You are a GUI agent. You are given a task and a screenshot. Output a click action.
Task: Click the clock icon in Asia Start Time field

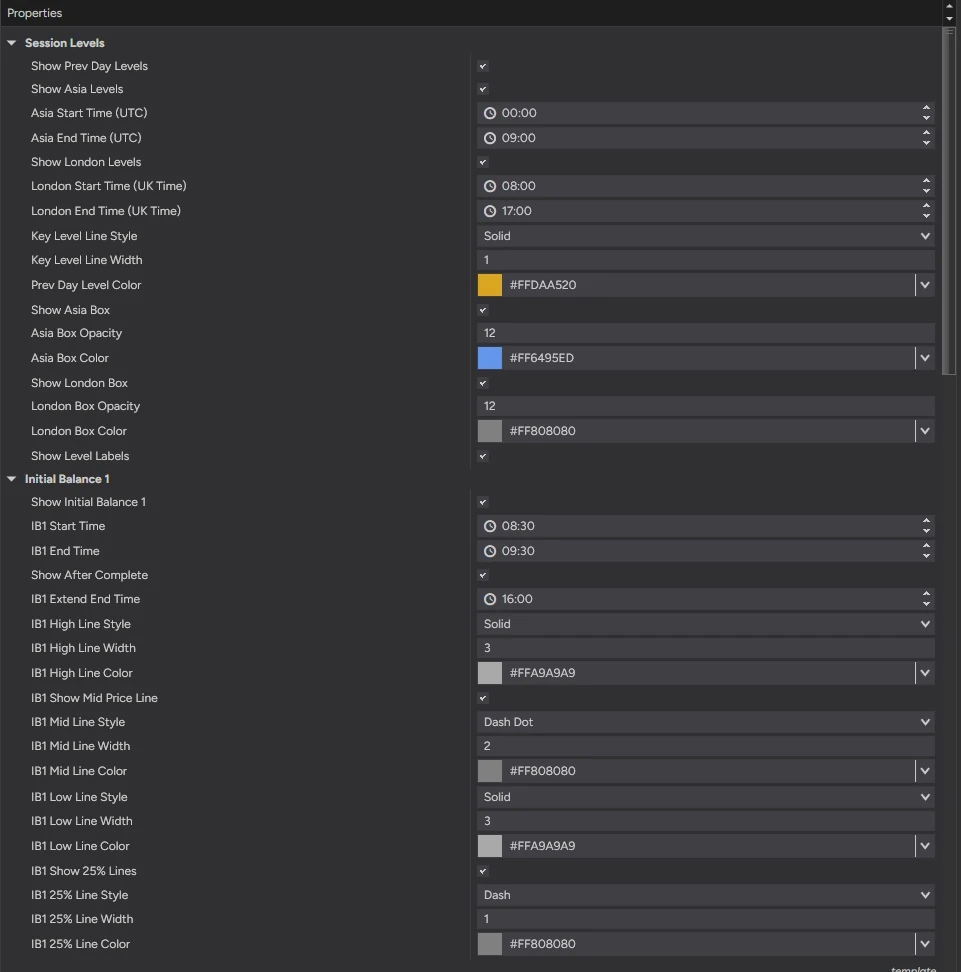490,113
